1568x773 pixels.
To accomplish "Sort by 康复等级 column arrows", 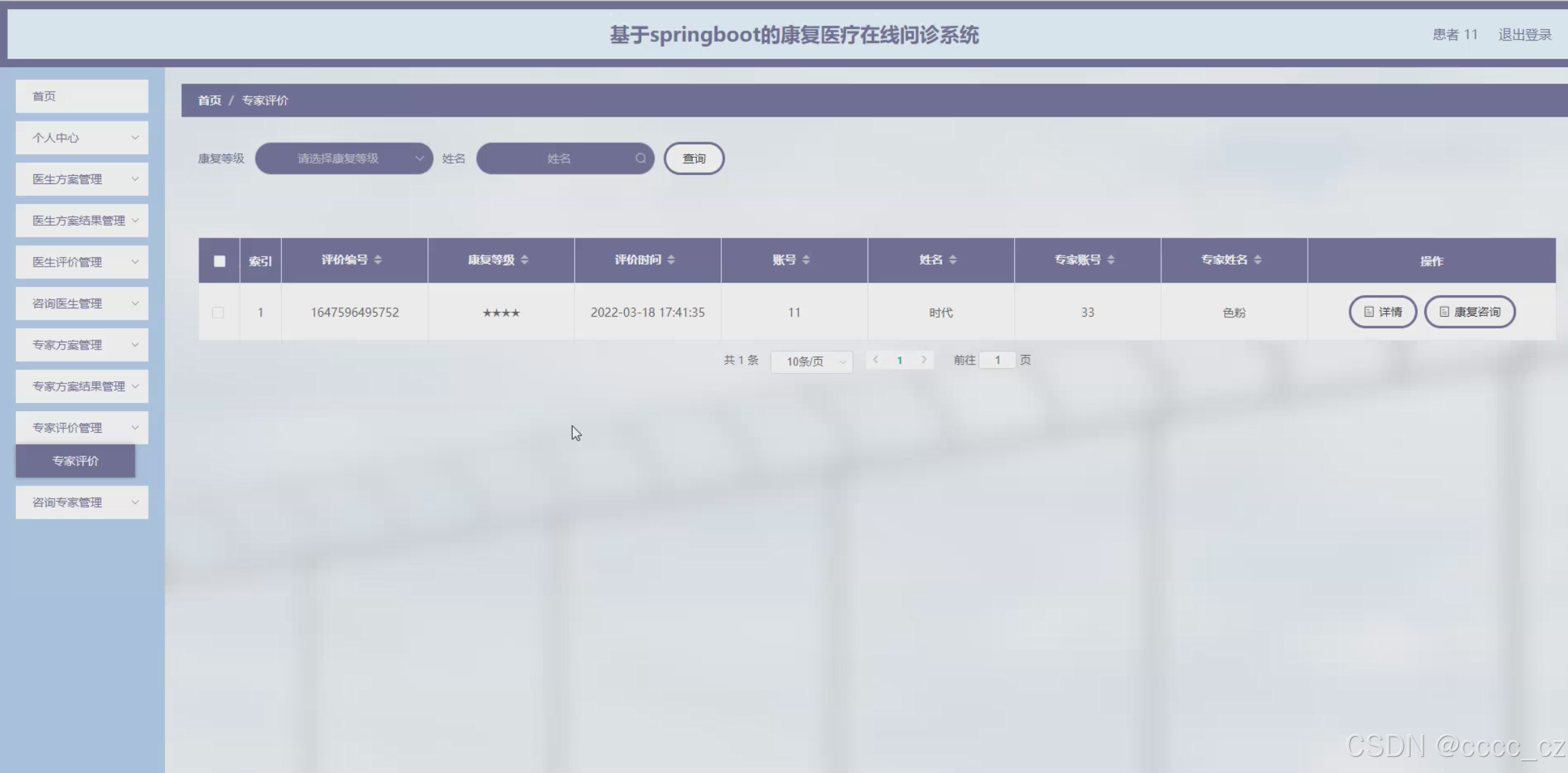I will point(524,260).
